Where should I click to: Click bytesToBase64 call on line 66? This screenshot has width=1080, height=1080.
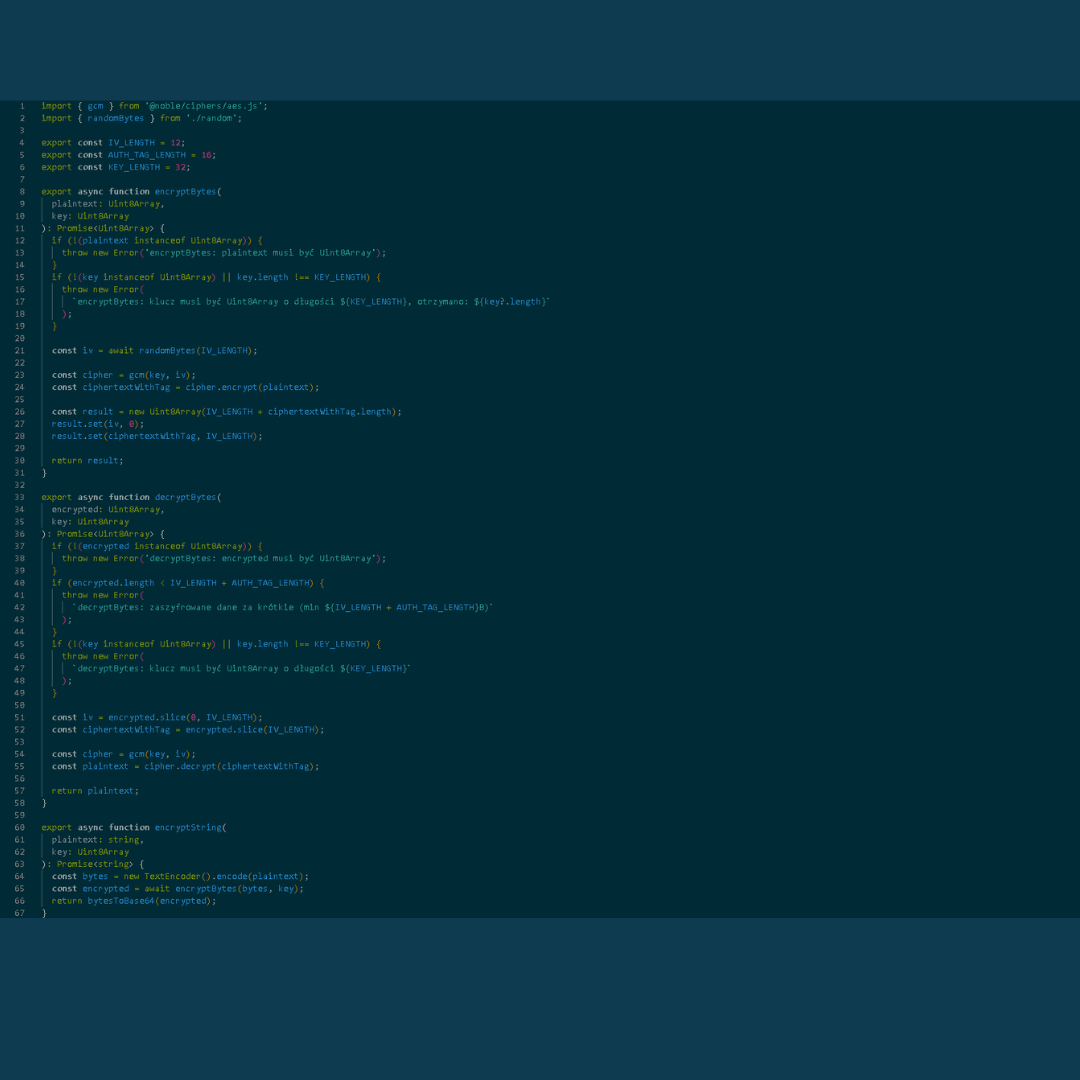(121, 901)
